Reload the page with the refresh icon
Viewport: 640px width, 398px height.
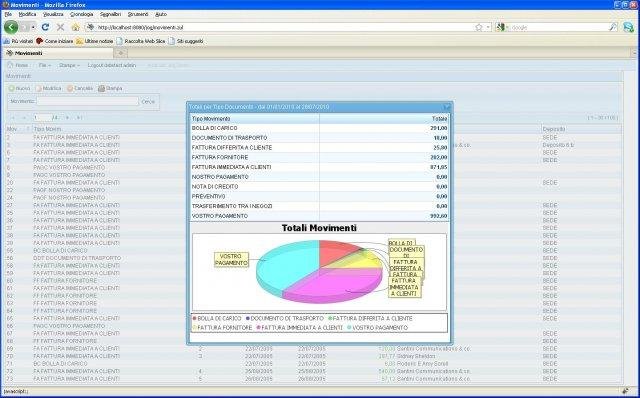pyautogui.click(x=45, y=27)
